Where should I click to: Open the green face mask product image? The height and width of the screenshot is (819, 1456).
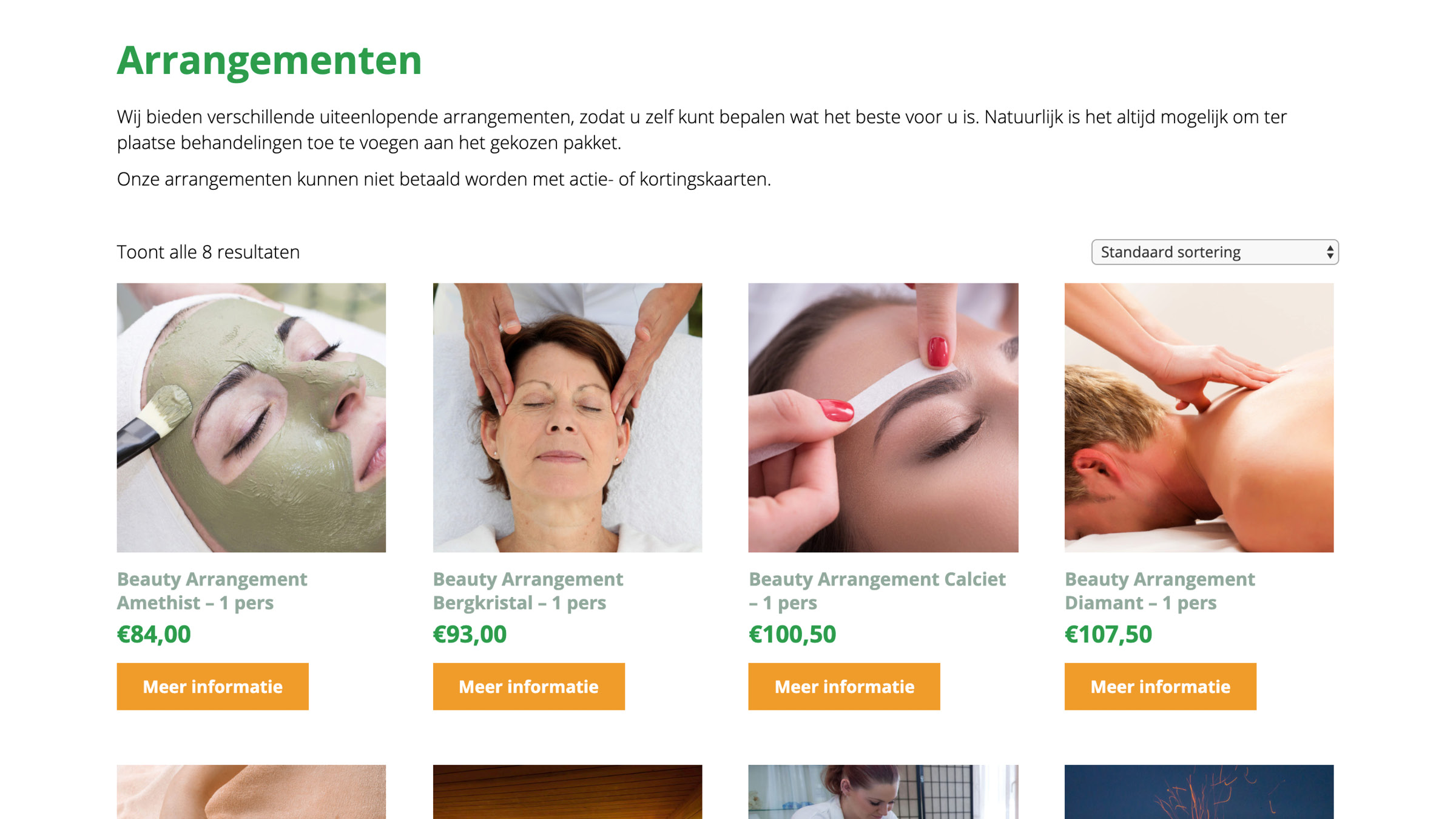click(x=251, y=417)
